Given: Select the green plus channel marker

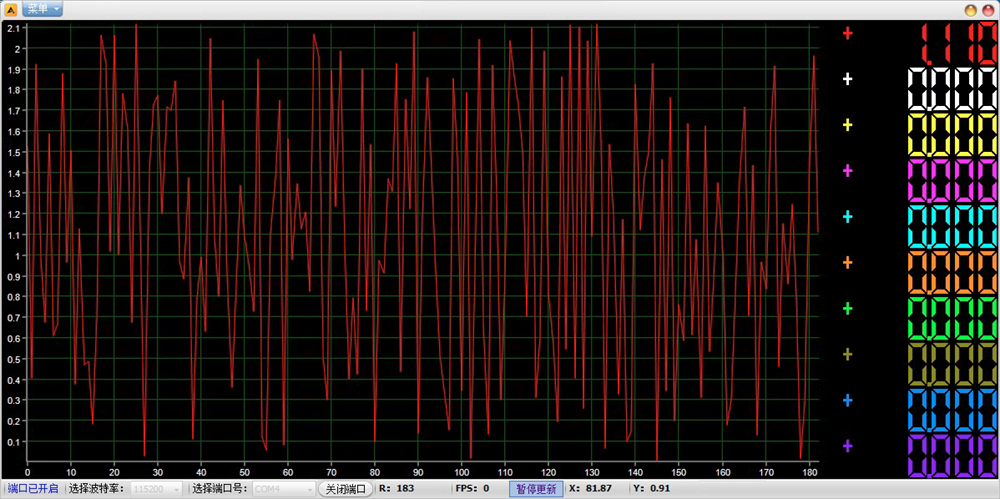Looking at the screenshot, I should pyautogui.click(x=848, y=309).
